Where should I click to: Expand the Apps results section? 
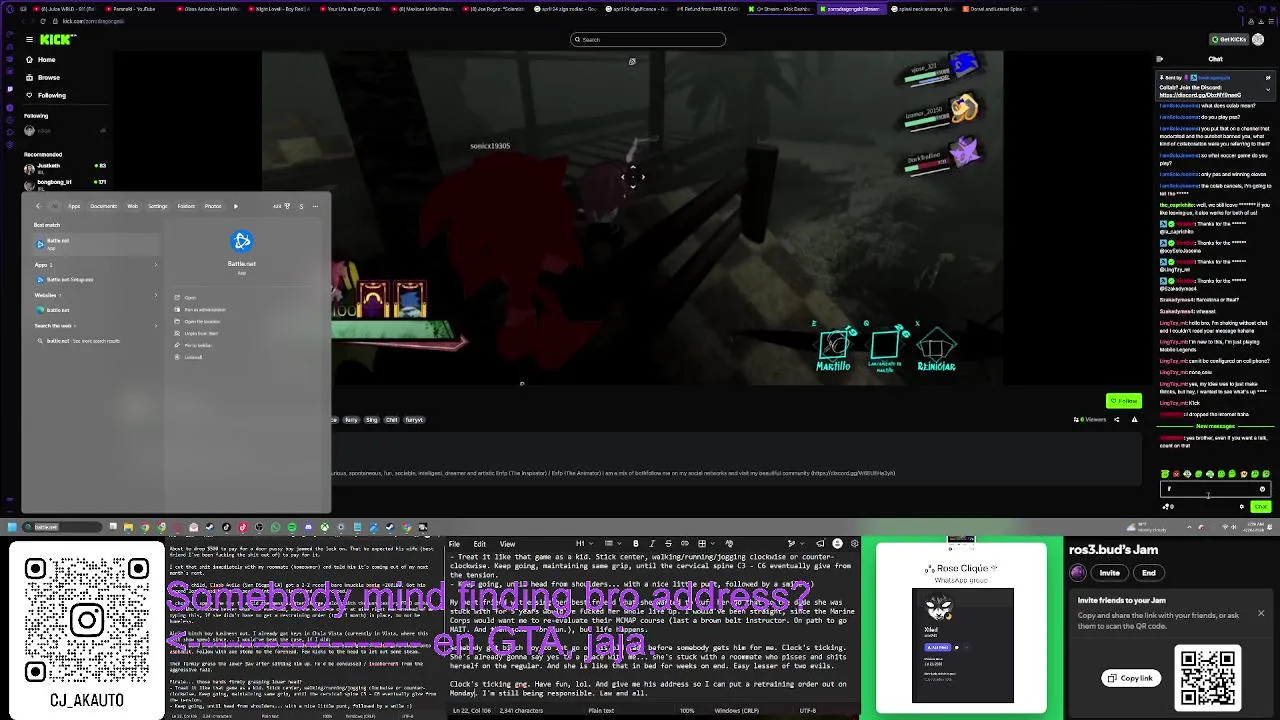pos(156,265)
